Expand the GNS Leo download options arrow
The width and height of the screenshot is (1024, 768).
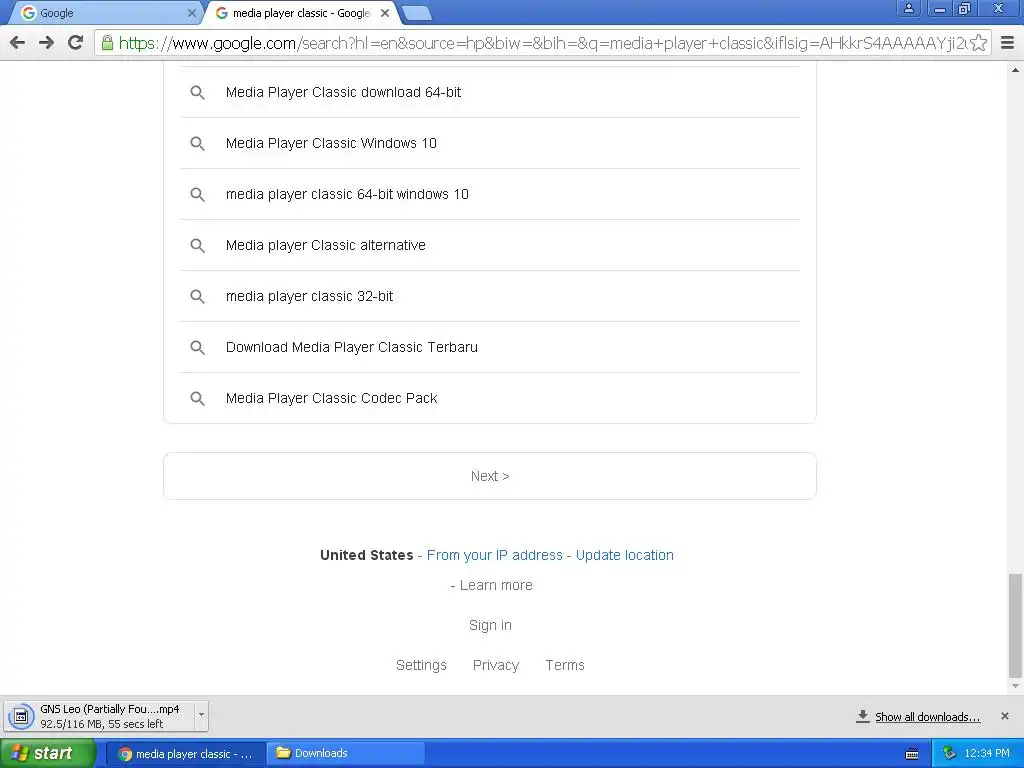click(x=201, y=715)
